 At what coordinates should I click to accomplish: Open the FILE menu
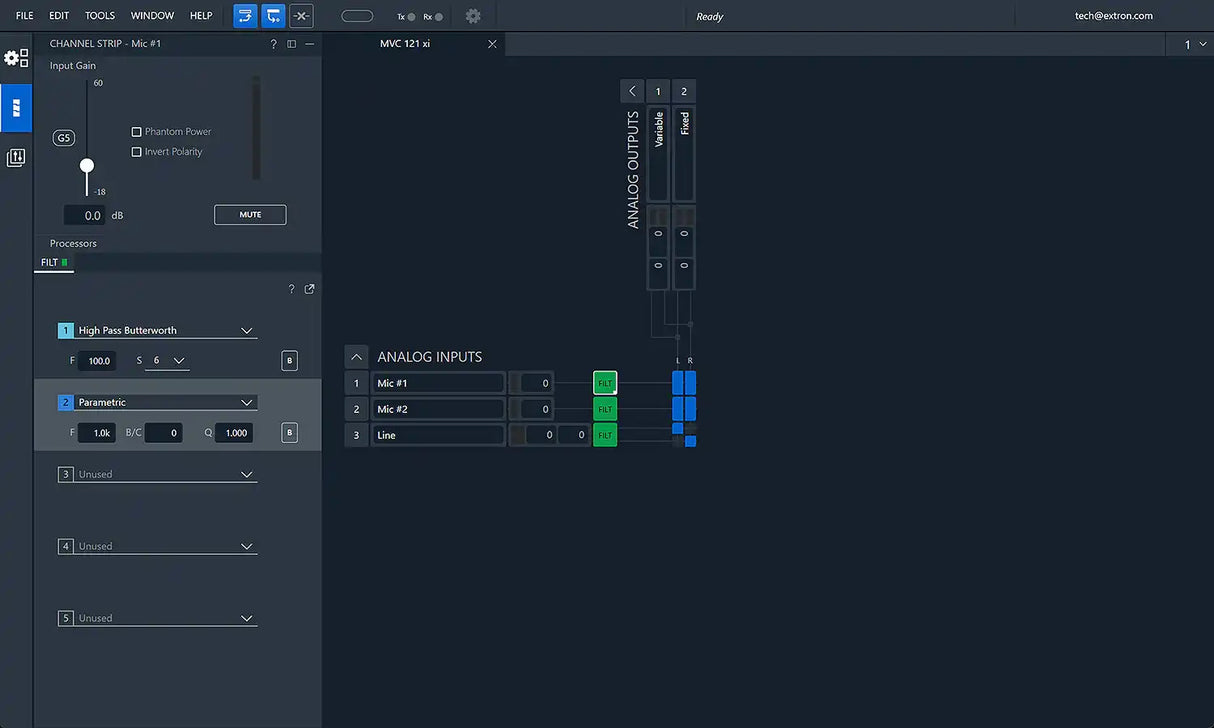click(24, 16)
